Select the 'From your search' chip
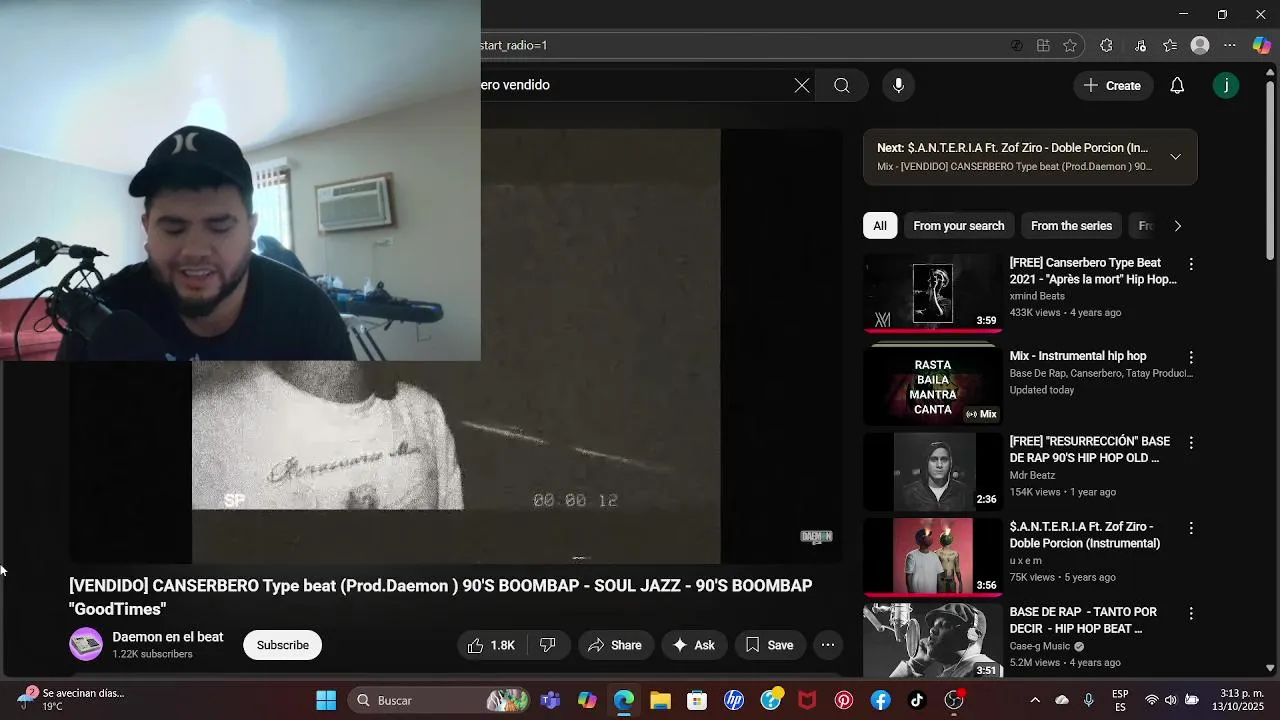Image resolution: width=1280 pixels, height=720 pixels. tap(959, 226)
